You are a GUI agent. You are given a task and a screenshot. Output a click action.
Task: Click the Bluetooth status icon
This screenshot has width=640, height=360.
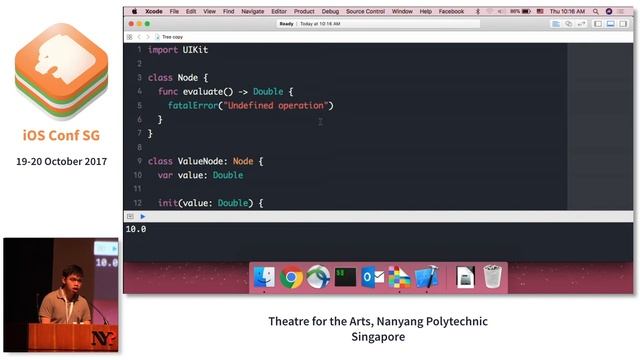478,11
